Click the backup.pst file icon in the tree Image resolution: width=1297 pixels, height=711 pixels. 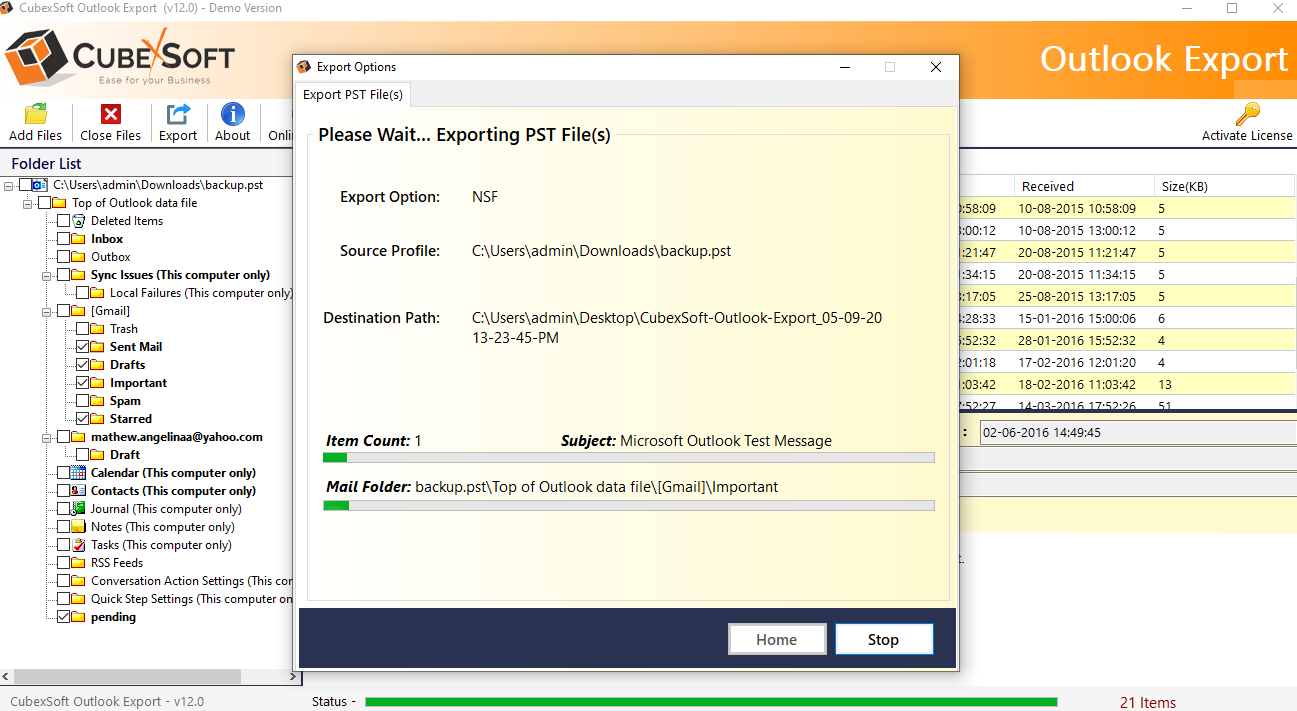pos(39,185)
